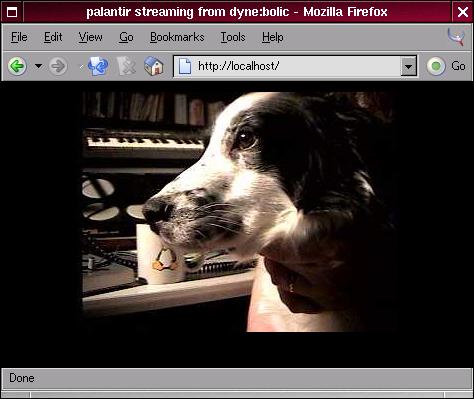
Task: Click the page icon in the address bar
Action: click(185, 66)
